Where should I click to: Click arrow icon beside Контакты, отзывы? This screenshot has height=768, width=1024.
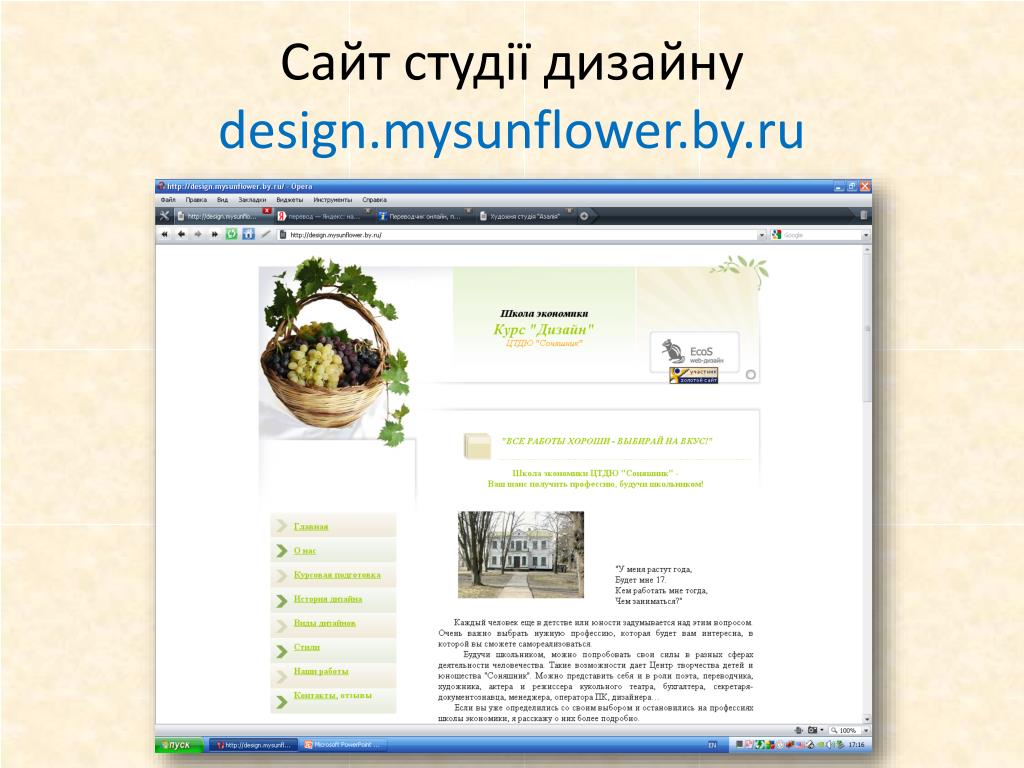pyautogui.click(x=281, y=702)
